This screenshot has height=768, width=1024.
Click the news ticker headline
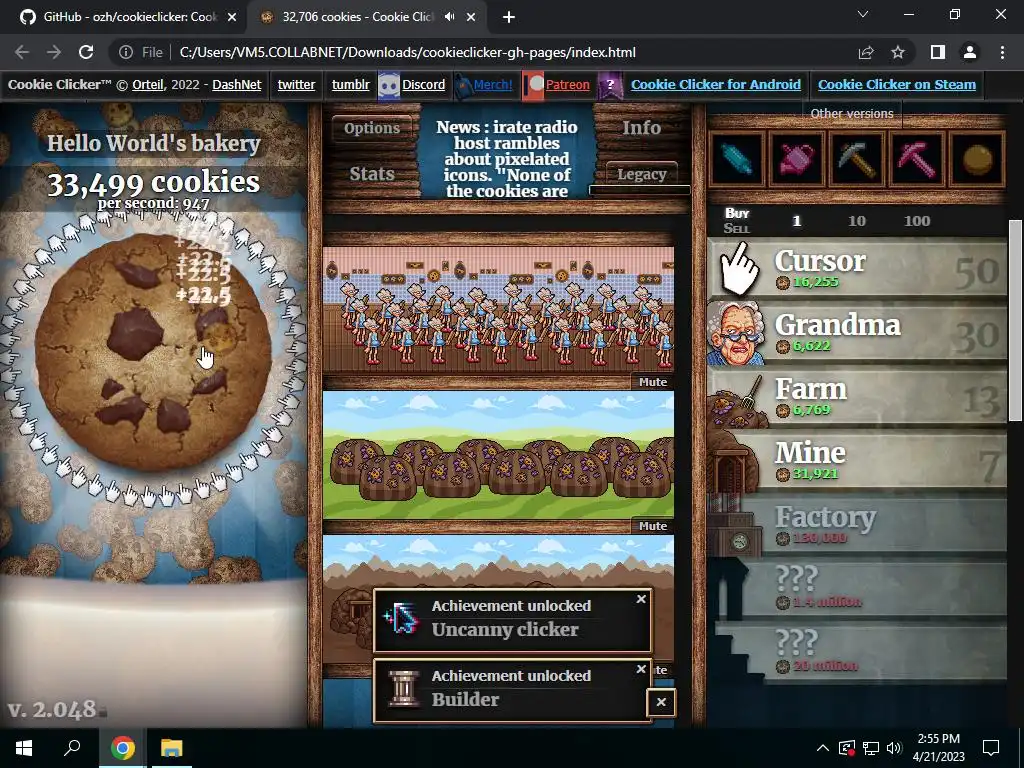pos(507,159)
